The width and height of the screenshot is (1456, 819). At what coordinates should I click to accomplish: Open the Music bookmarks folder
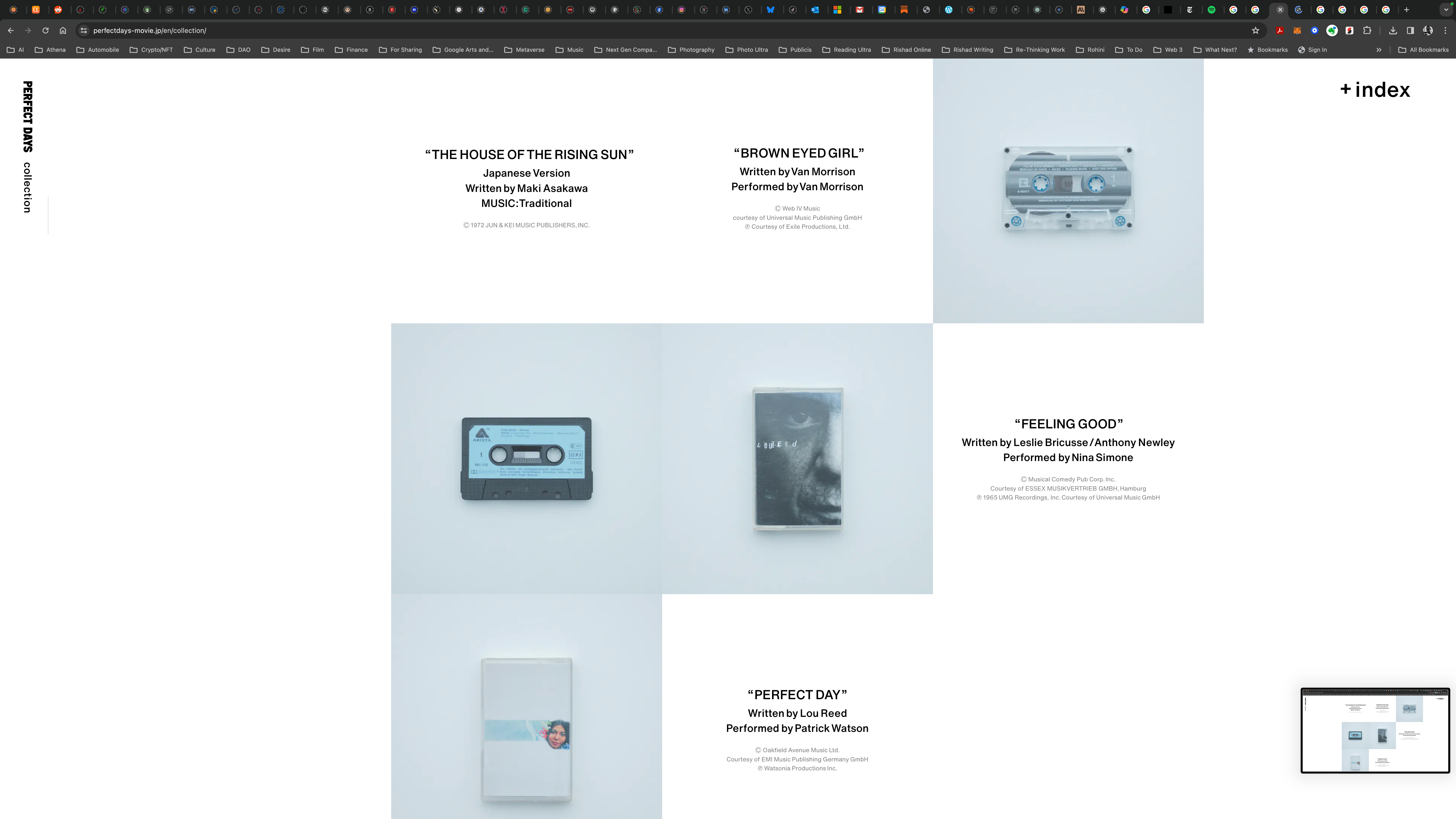[x=569, y=50]
